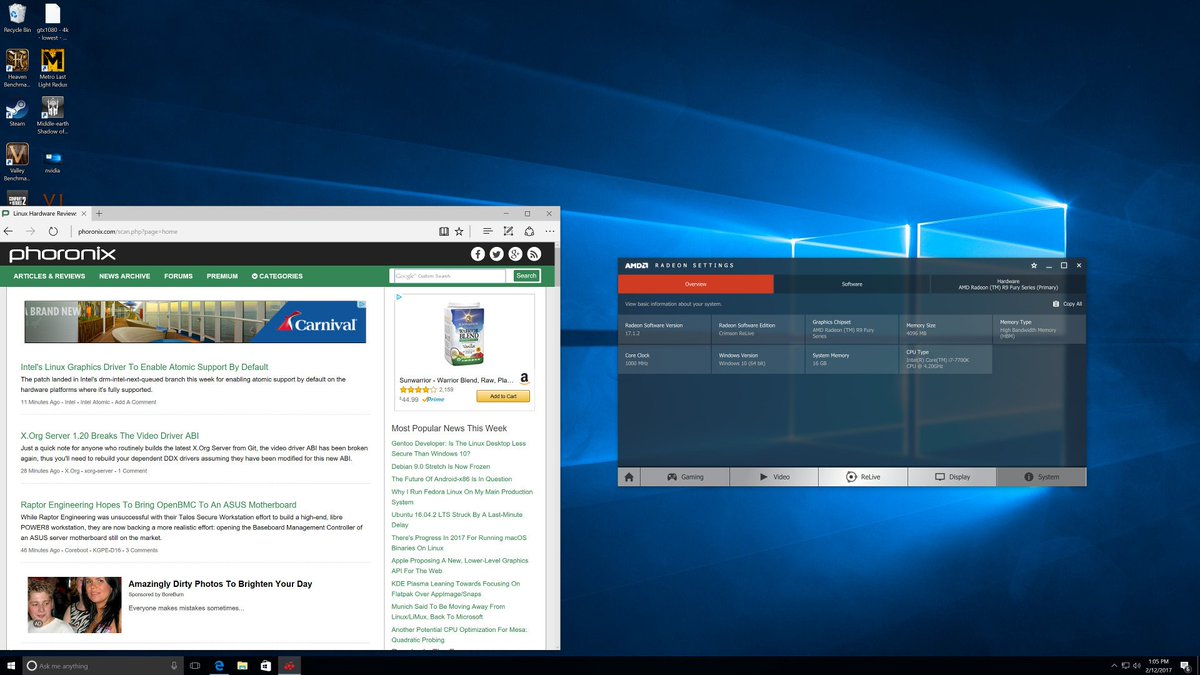The height and width of the screenshot is (675, 1200).
Task: Open the ReLive section in Radeon Settings
Action: click(x=862, y=477)
